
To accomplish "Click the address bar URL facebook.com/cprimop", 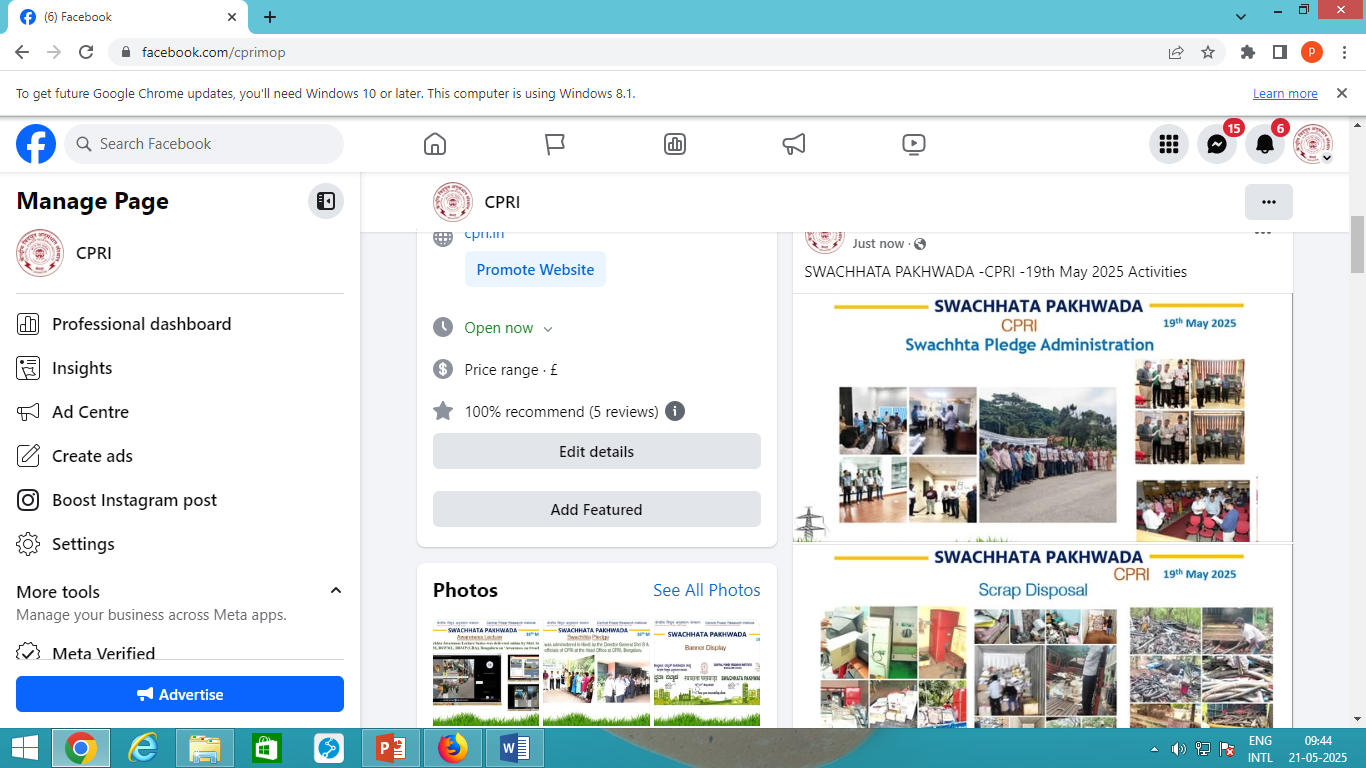I will click(214, 52).
